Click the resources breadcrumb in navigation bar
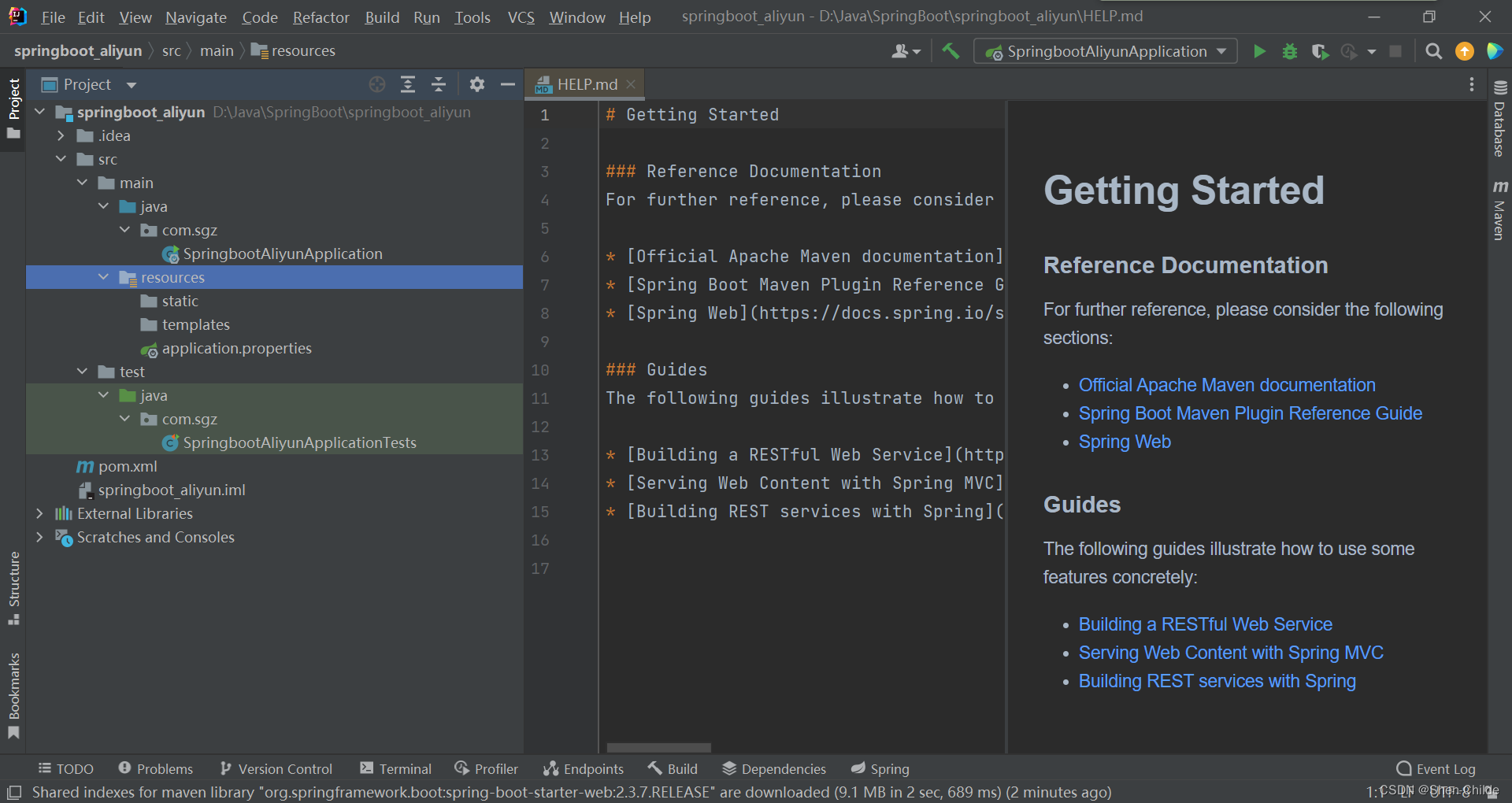 pyautogui.click(x=293, y=51)
